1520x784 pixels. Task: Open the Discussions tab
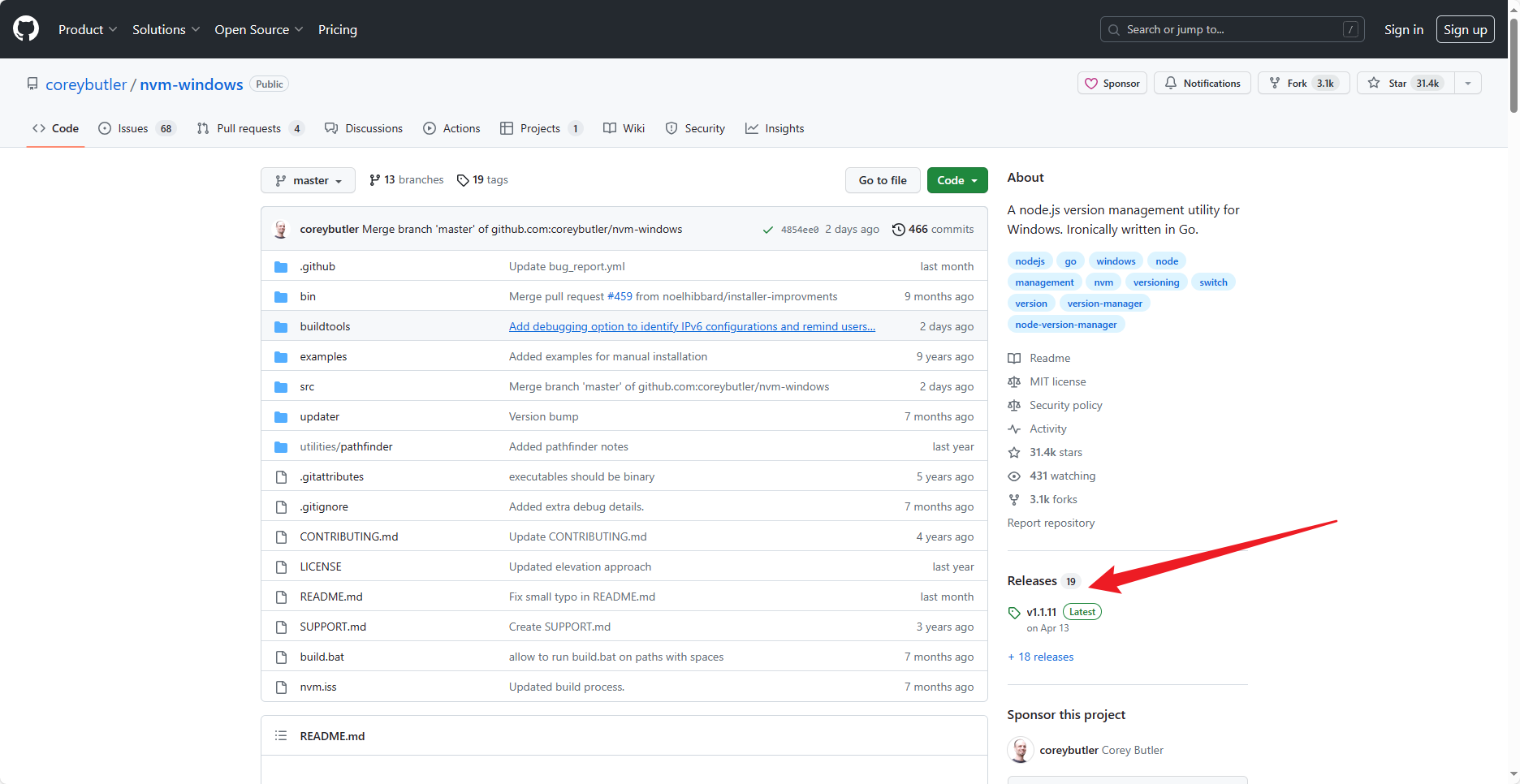[363, 128]
